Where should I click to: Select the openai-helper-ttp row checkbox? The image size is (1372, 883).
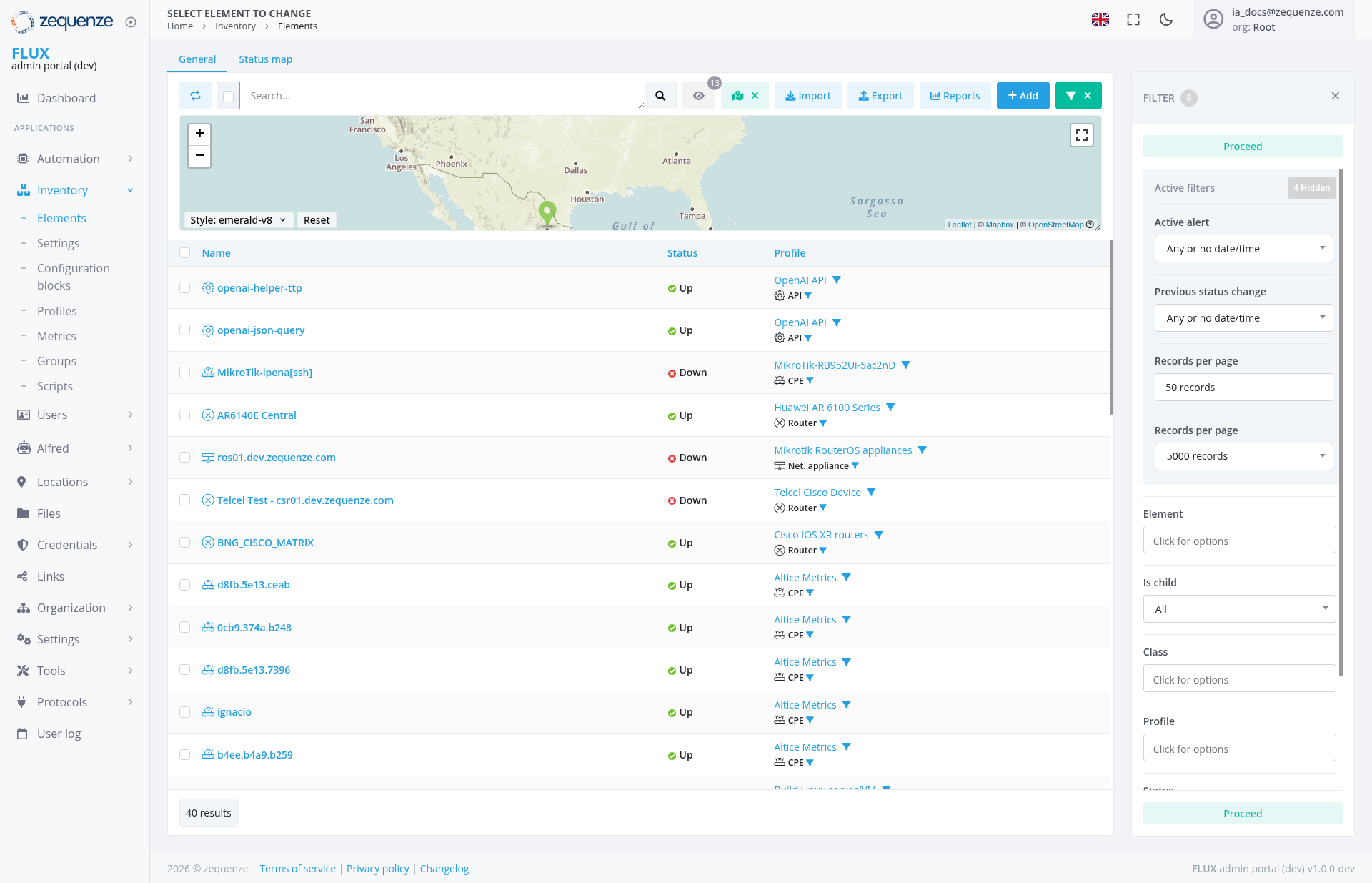coord(185,288)
